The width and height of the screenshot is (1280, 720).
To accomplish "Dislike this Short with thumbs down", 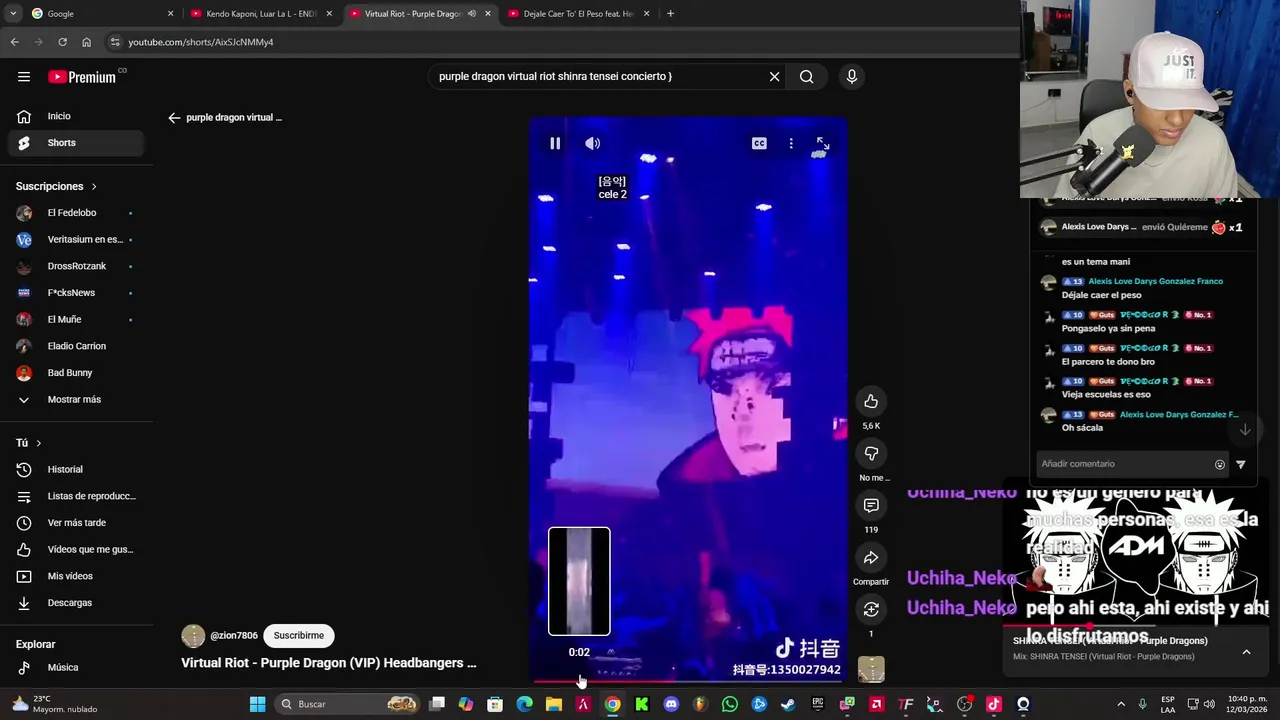I will tap(871, 453).
